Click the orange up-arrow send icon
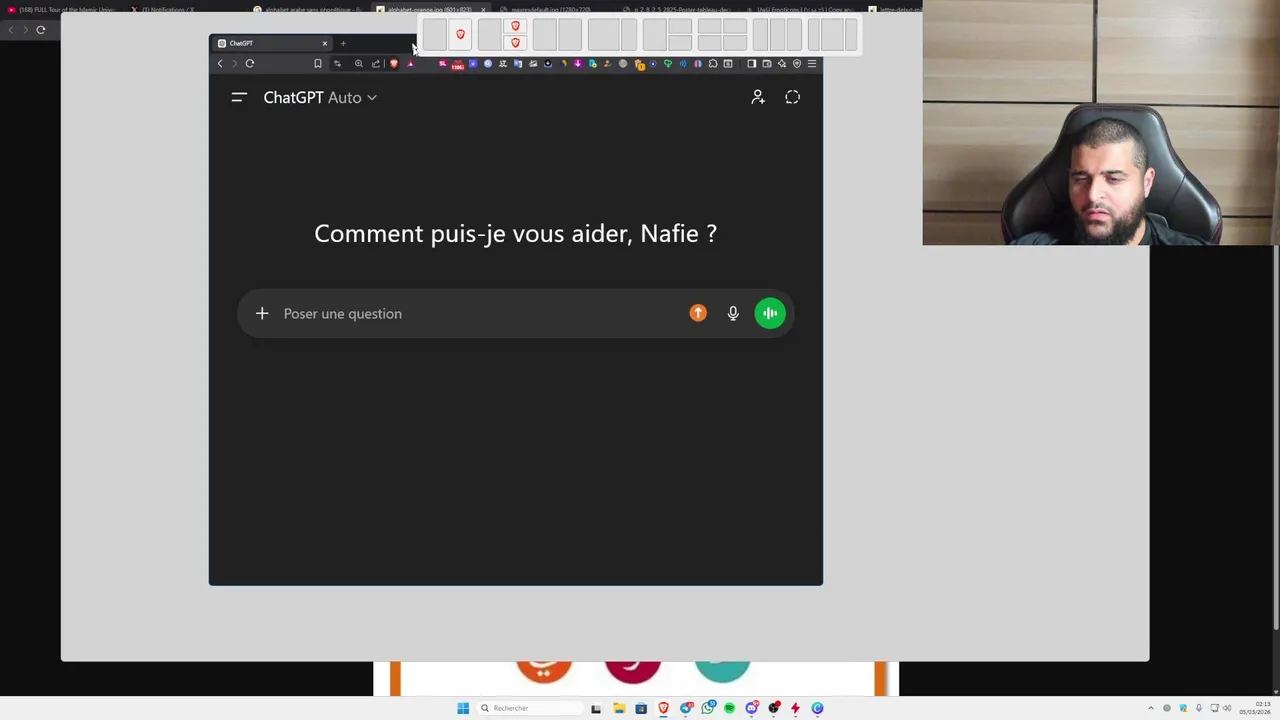The height and width of the screenshot is (720, 1280). tap(698, 313)
